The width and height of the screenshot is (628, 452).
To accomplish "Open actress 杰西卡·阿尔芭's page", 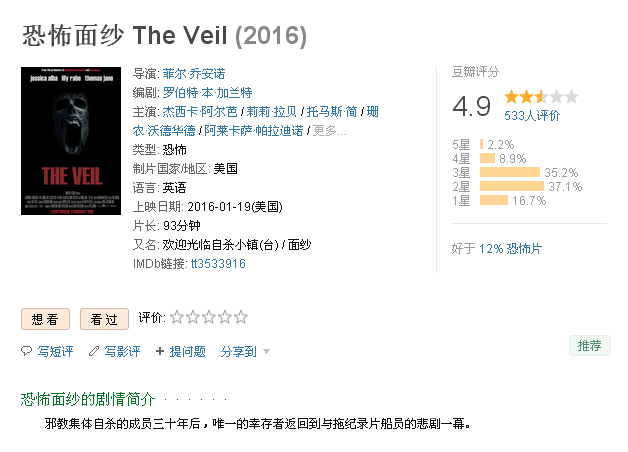I will pos(200,112).
